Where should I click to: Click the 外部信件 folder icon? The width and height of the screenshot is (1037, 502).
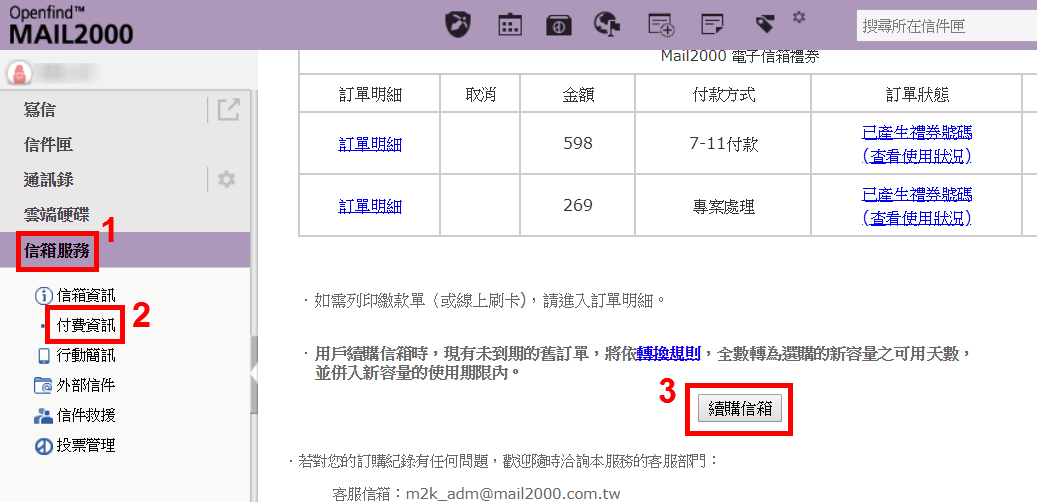click(42, 386)
